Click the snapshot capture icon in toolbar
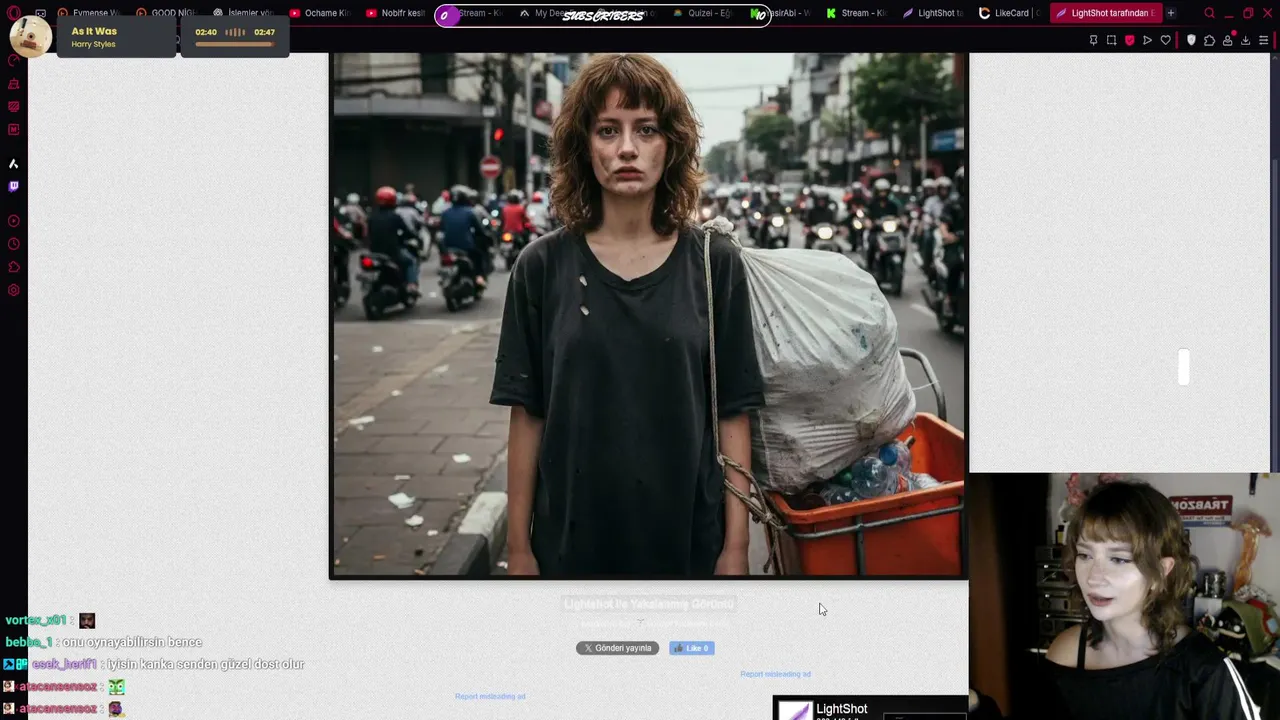 (x=1111, y=40)
